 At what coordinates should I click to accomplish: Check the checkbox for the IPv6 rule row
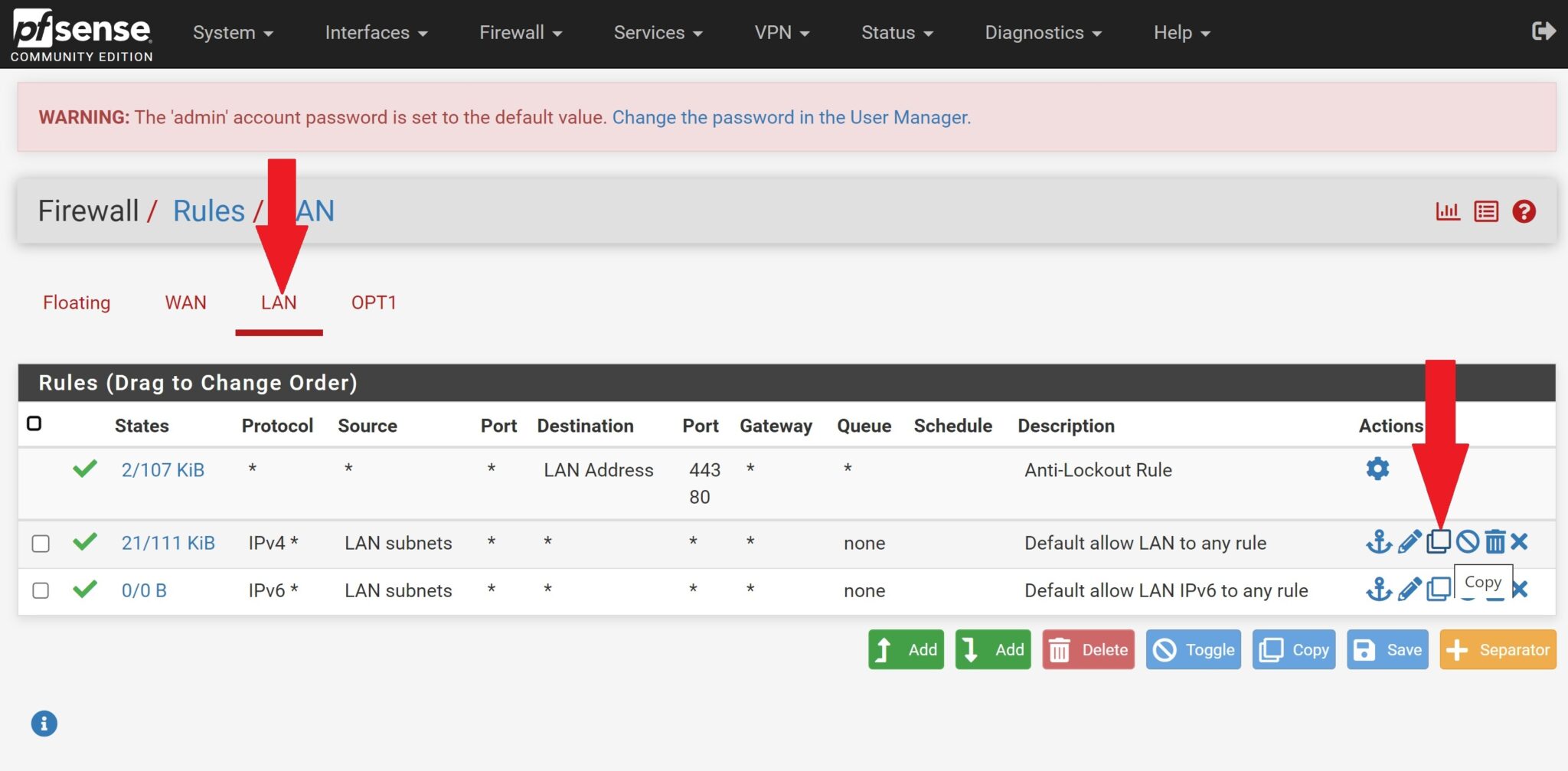tap(40, 590)
